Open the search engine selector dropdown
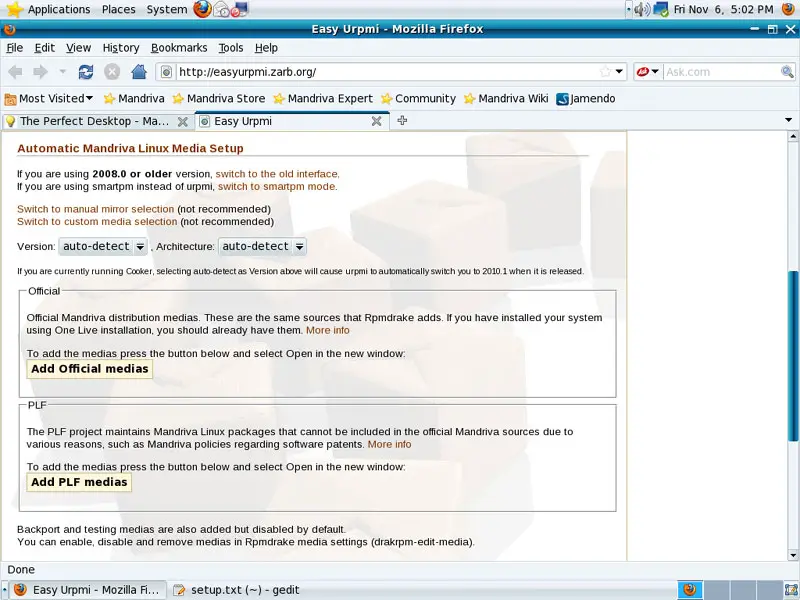 coord(648,71)
